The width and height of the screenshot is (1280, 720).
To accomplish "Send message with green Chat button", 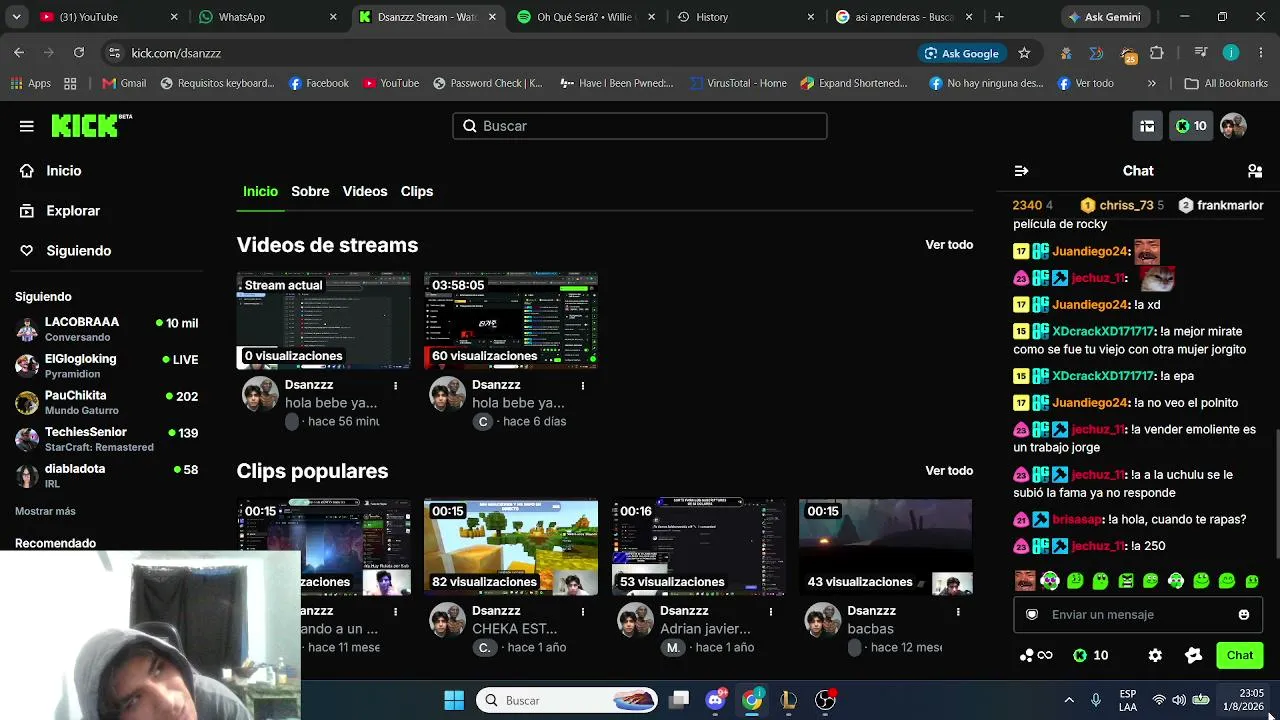I will click(x=1240, y=656).
